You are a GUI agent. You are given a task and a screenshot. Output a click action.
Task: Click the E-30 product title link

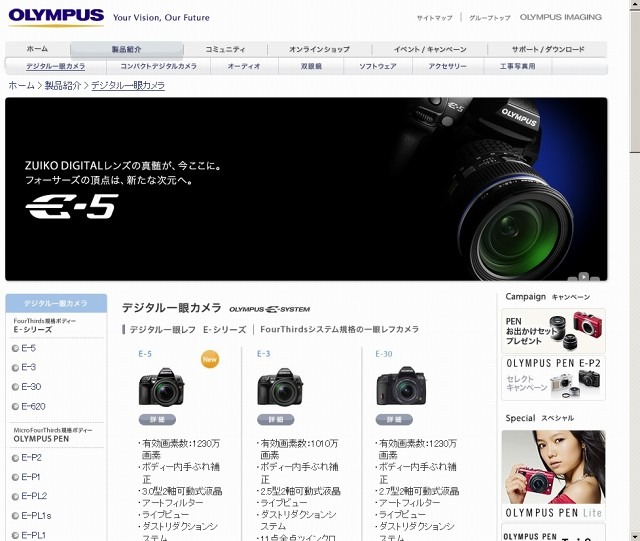[x=384, y=354]
